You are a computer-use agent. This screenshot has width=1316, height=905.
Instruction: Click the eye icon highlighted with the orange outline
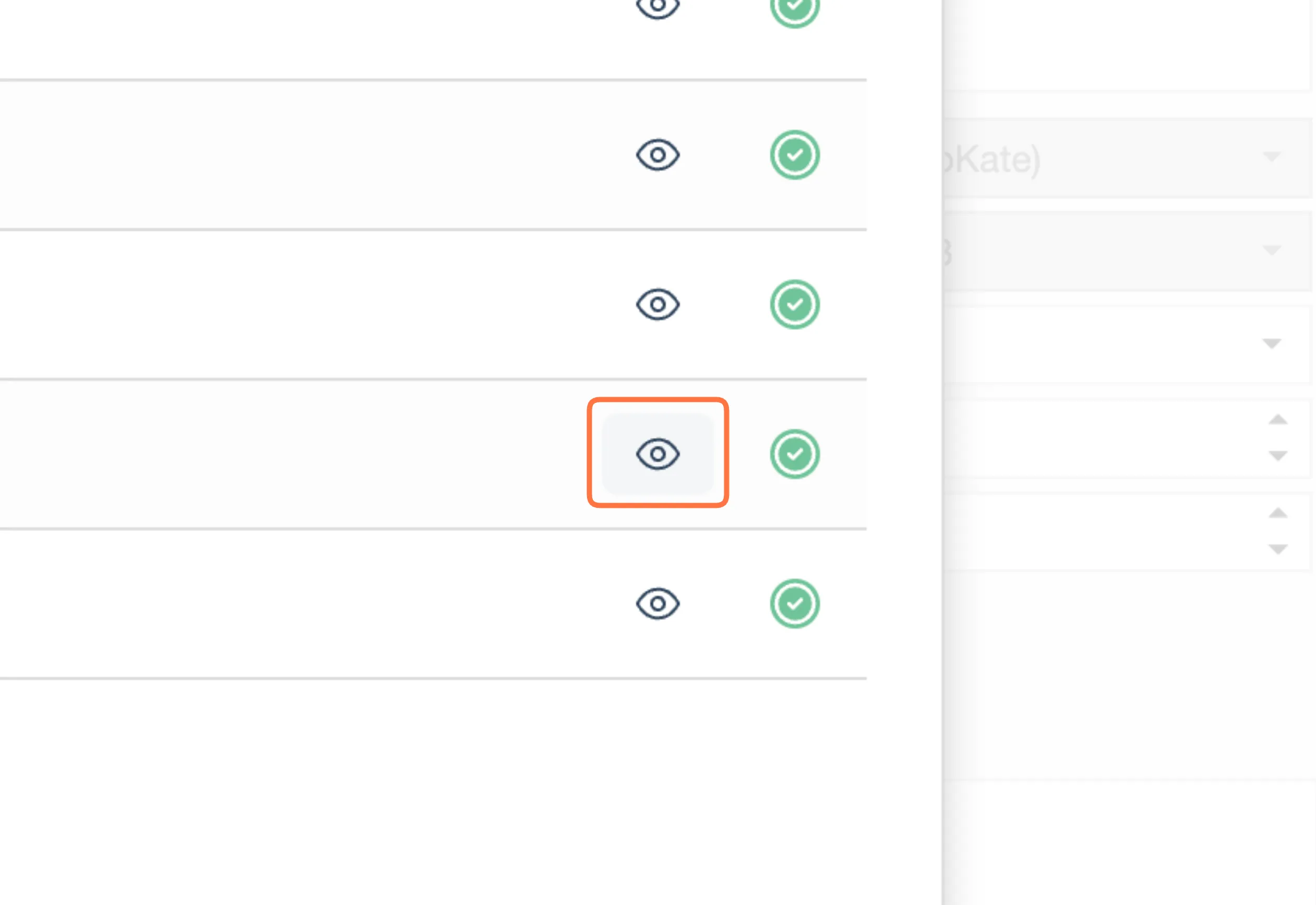click(657, 454)
